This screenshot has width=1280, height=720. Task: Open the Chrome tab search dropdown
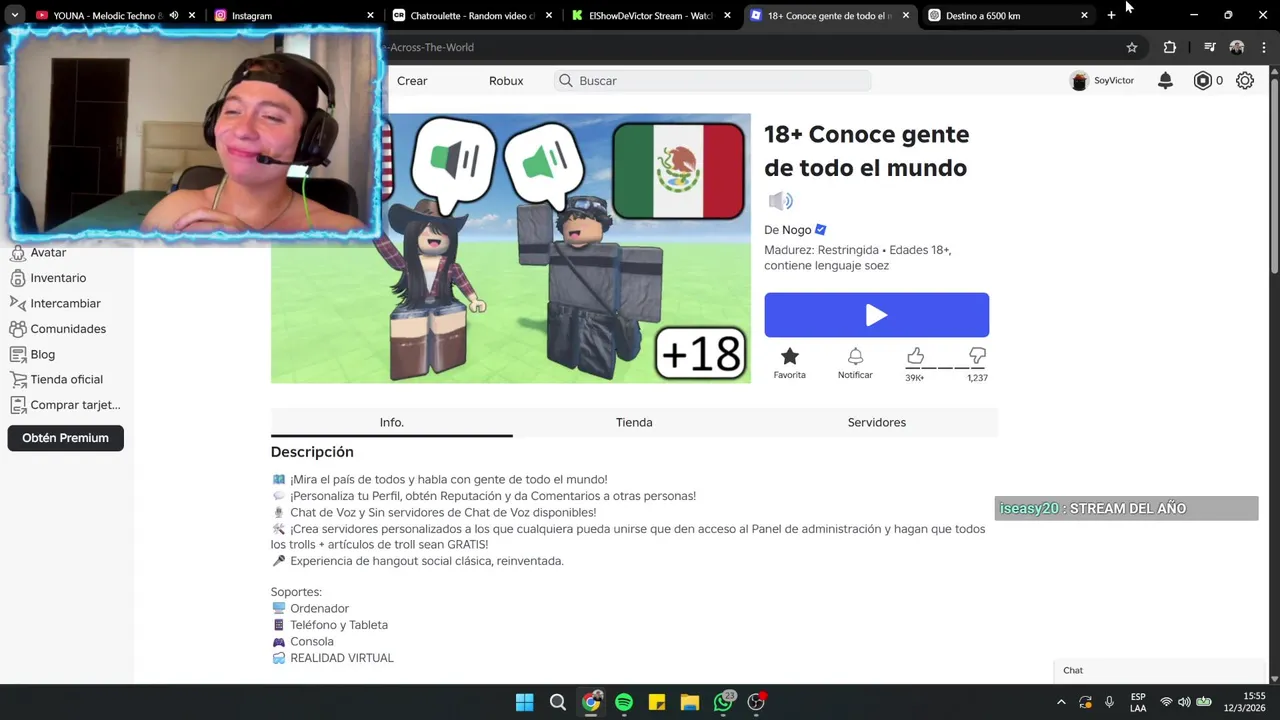(14, 15)
